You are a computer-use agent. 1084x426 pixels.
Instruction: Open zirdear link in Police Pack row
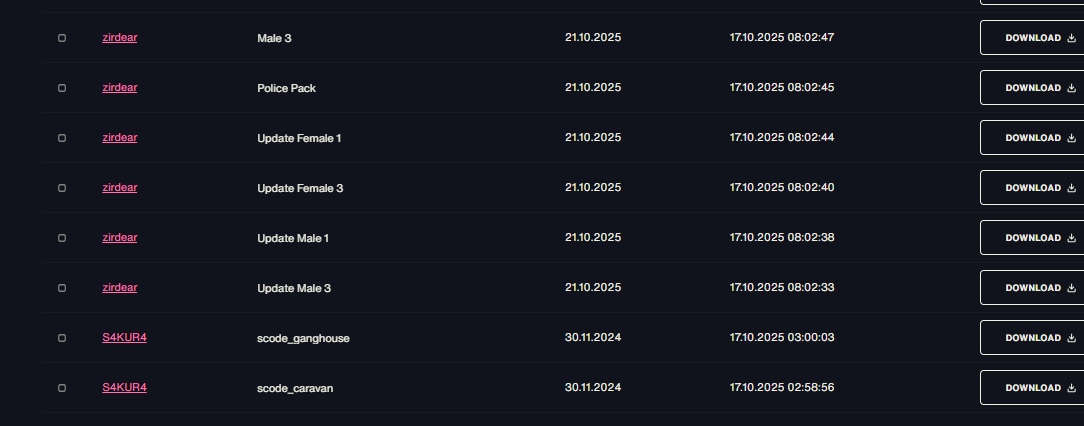(x=120, y=87)
